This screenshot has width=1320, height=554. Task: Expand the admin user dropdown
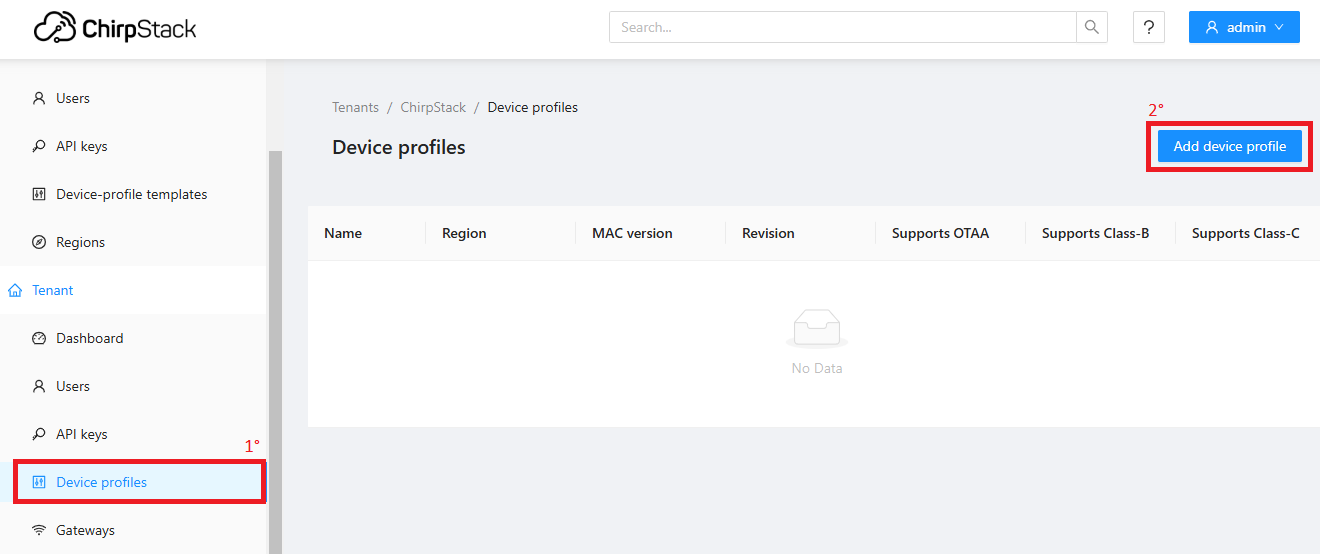tap(1244, 27)
